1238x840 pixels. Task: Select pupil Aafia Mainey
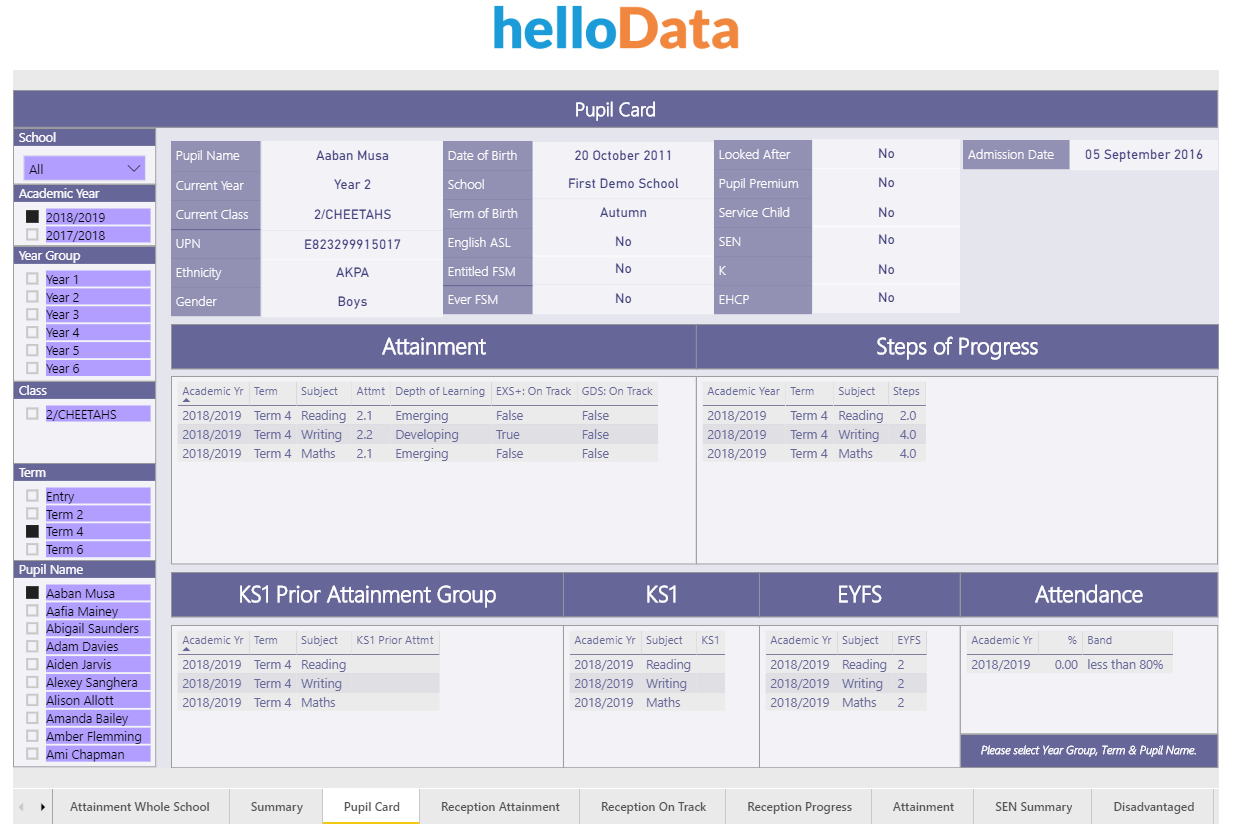point(31,610)
